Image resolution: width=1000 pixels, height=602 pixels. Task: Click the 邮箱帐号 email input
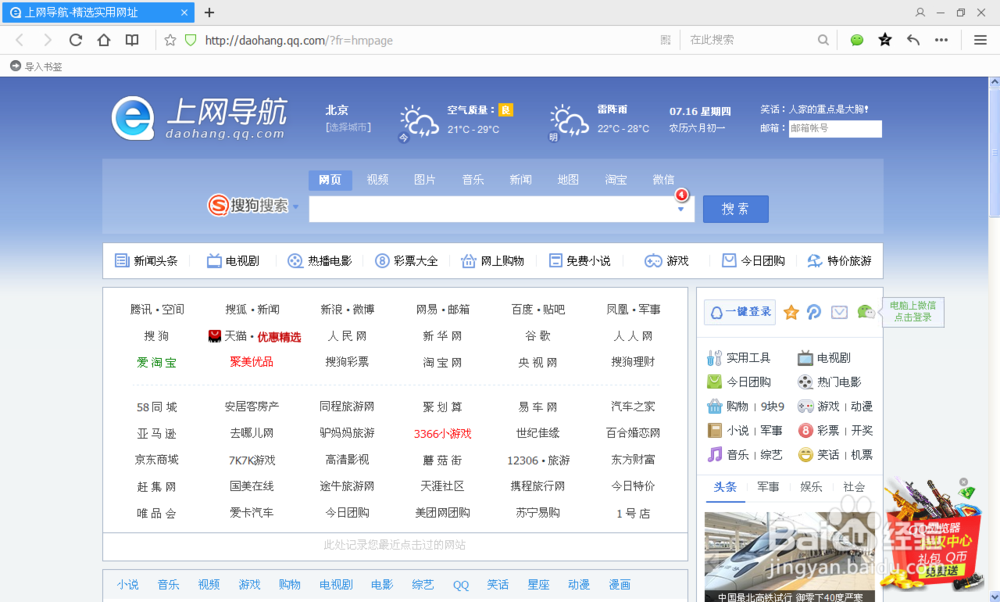pyautogui.click(x=835, y=128)
